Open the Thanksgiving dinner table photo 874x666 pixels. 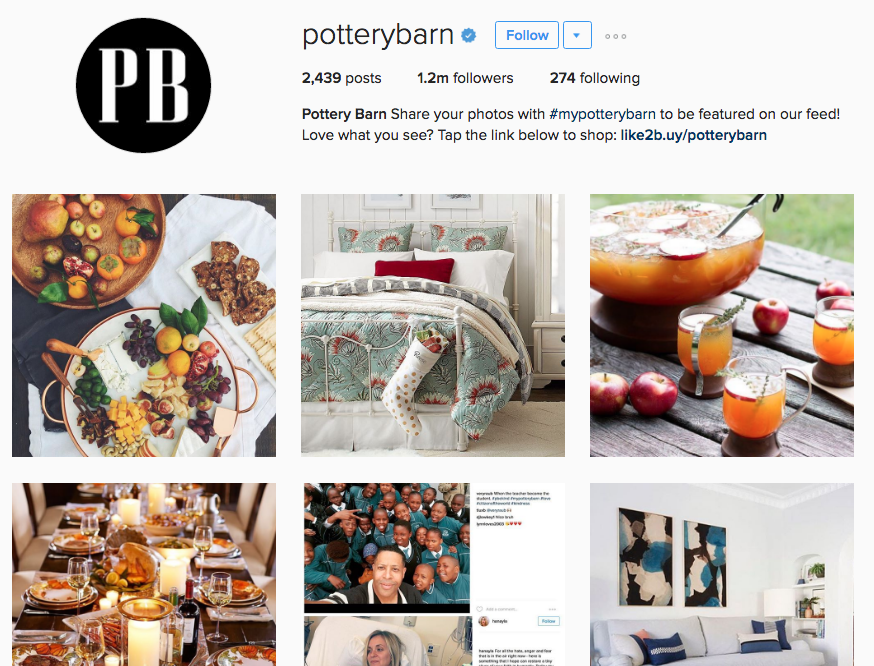point(144,575)
